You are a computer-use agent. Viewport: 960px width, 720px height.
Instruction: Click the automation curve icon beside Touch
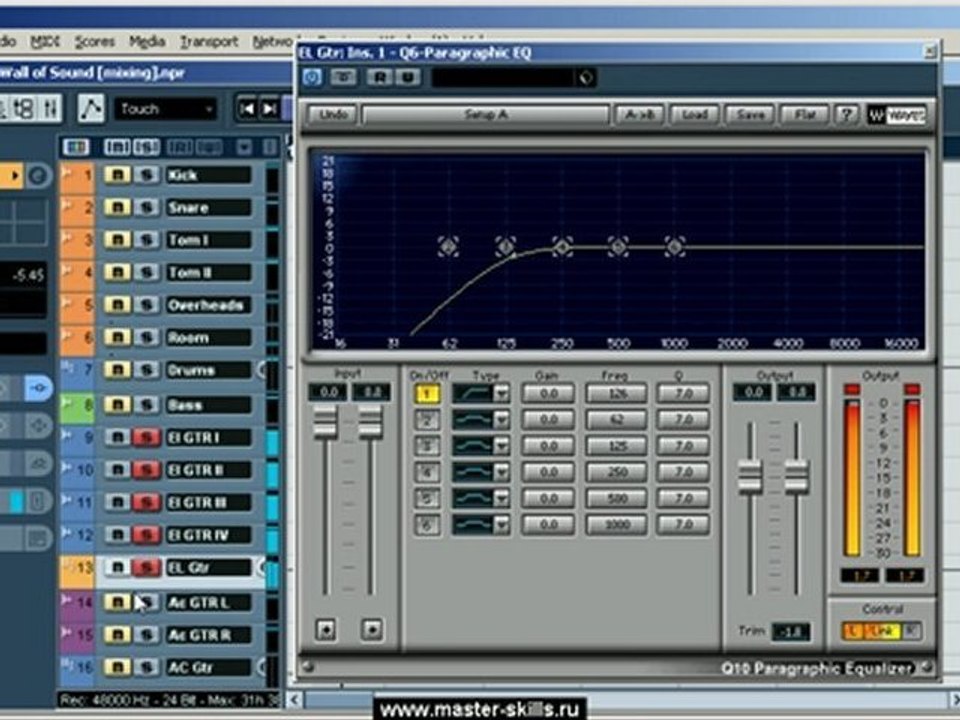point(91,109)
